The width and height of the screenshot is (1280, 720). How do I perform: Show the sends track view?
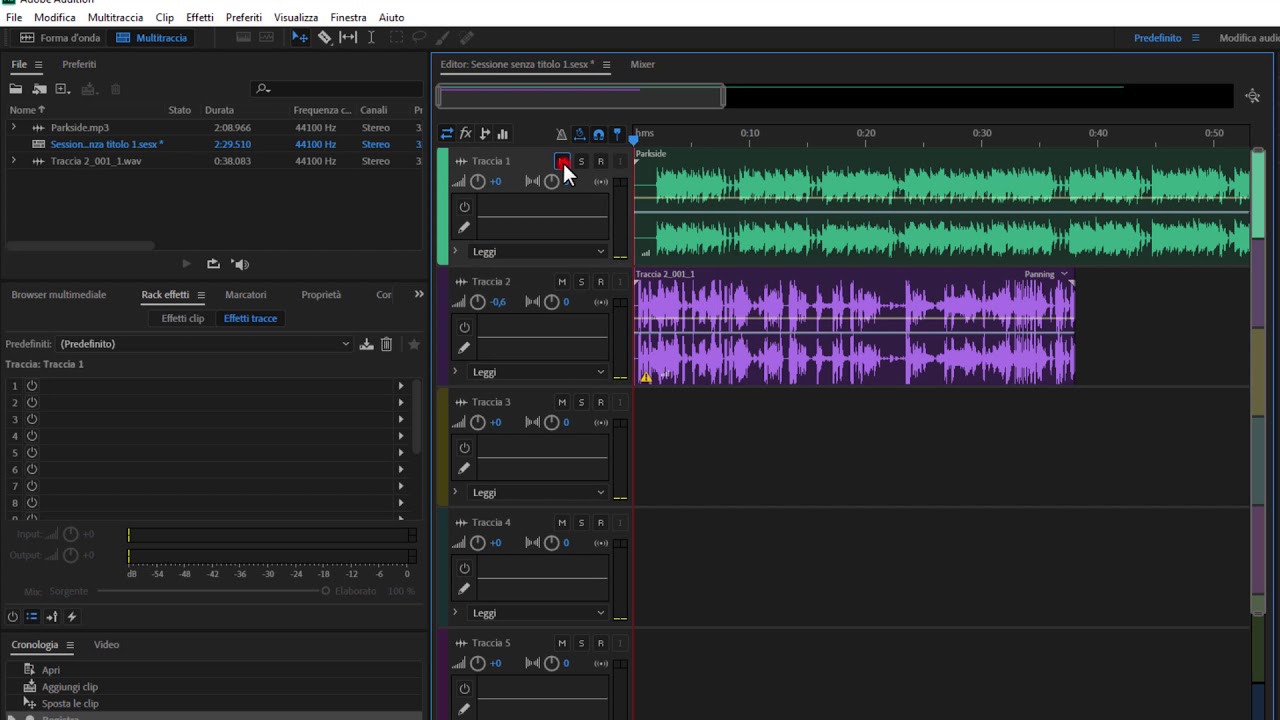click(x=485, y=134)
